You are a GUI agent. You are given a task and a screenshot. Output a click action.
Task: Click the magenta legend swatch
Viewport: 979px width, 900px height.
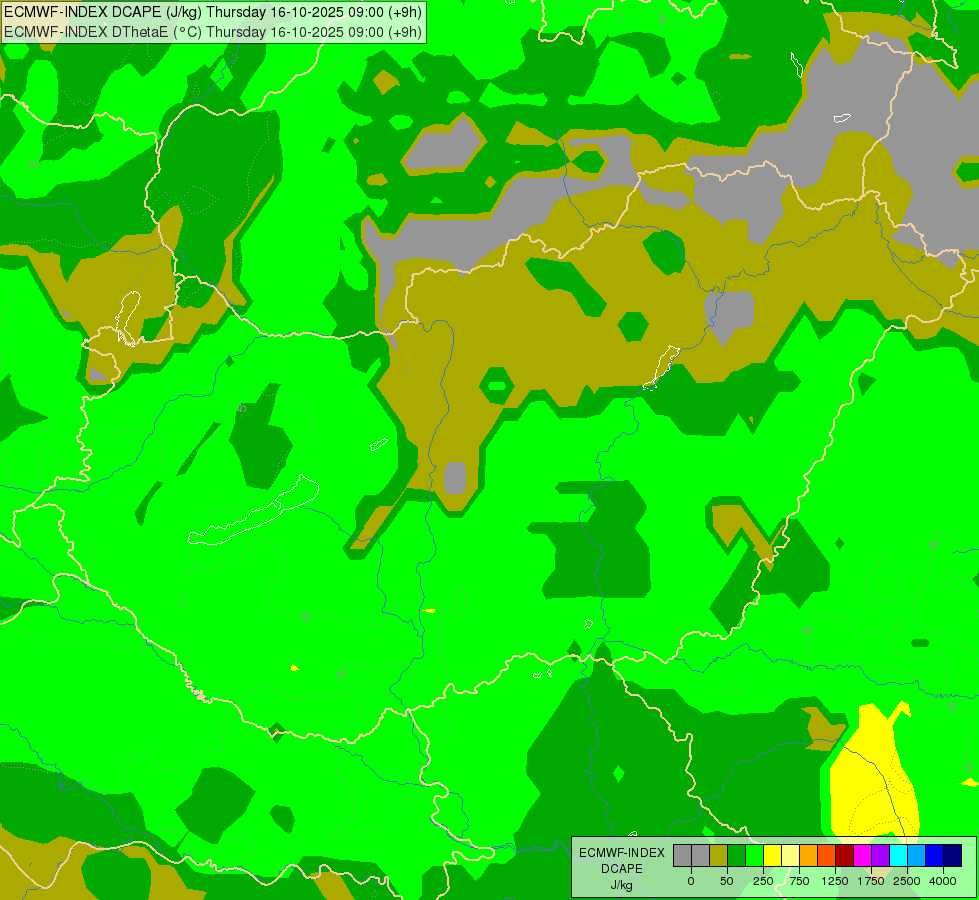862,856
